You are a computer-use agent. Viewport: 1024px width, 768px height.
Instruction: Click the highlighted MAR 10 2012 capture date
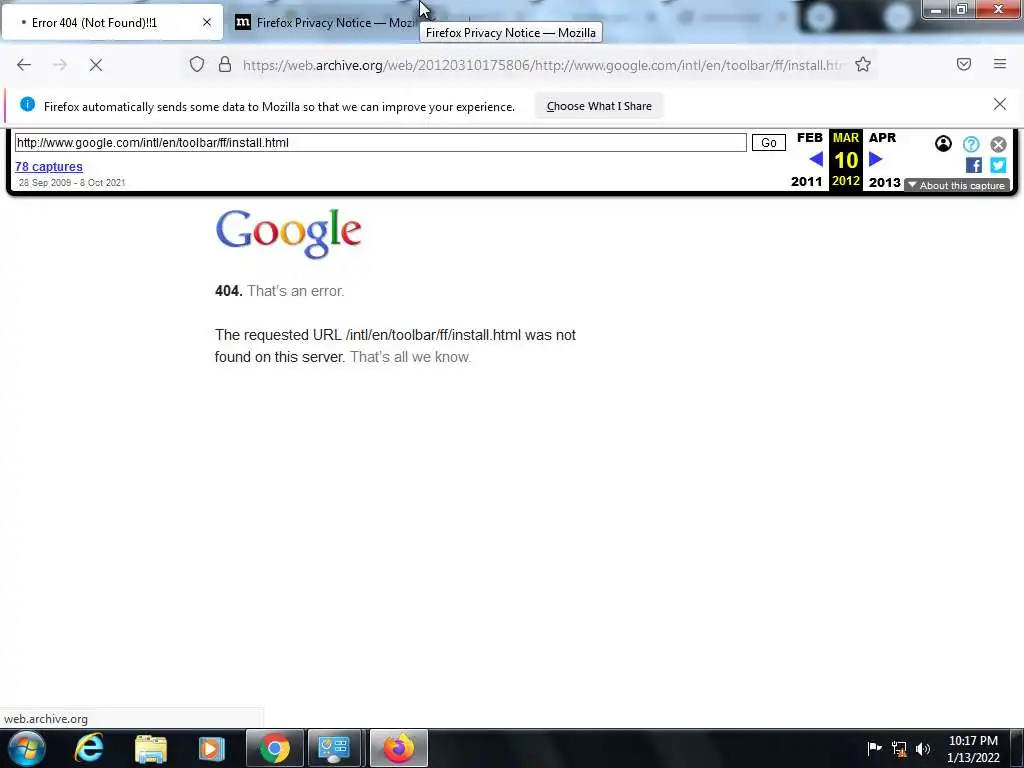pos(846,160)
